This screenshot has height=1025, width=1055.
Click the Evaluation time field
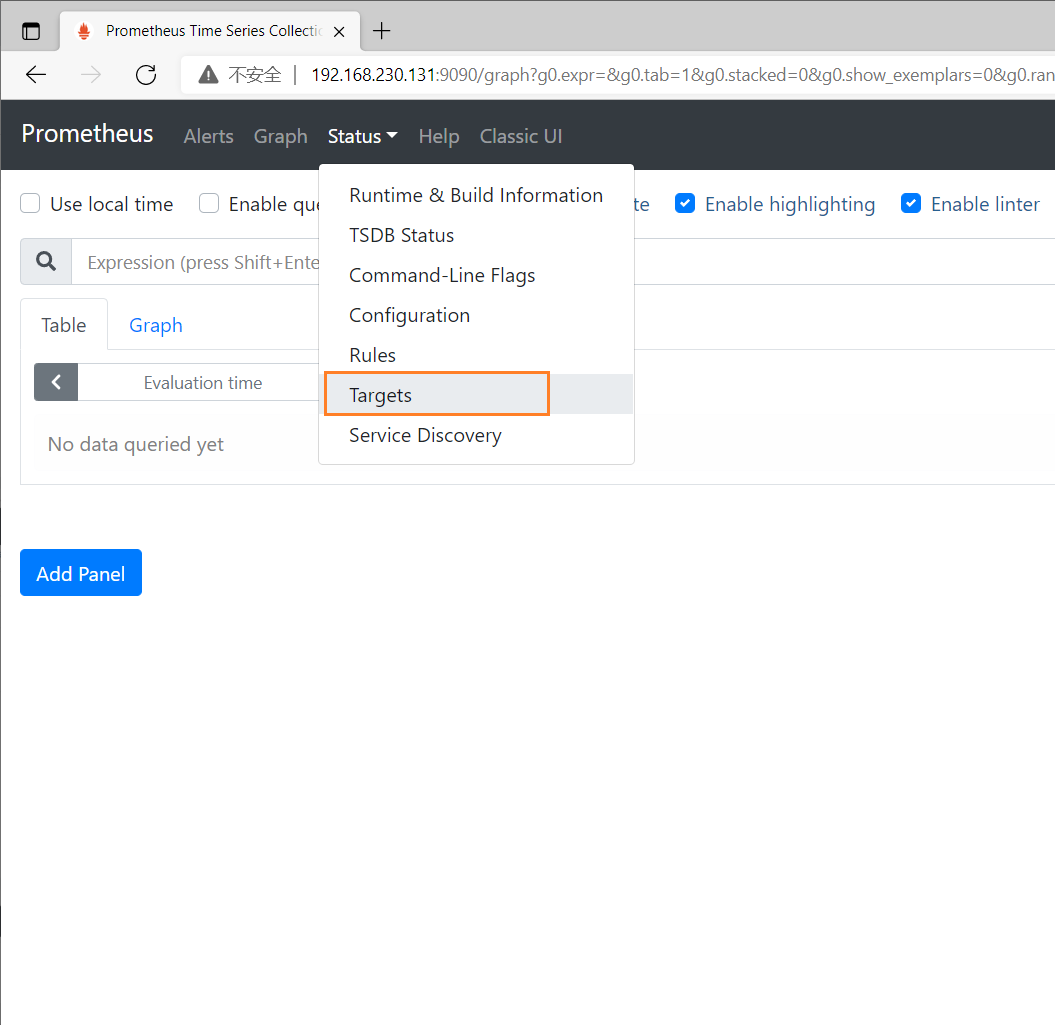(x=199, y=382)
